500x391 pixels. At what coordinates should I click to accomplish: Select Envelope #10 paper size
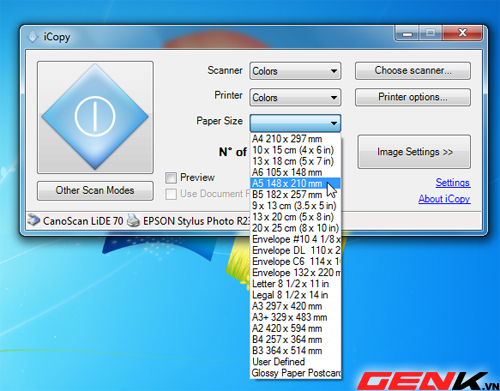pyautogui.click(x=295, y=239)
